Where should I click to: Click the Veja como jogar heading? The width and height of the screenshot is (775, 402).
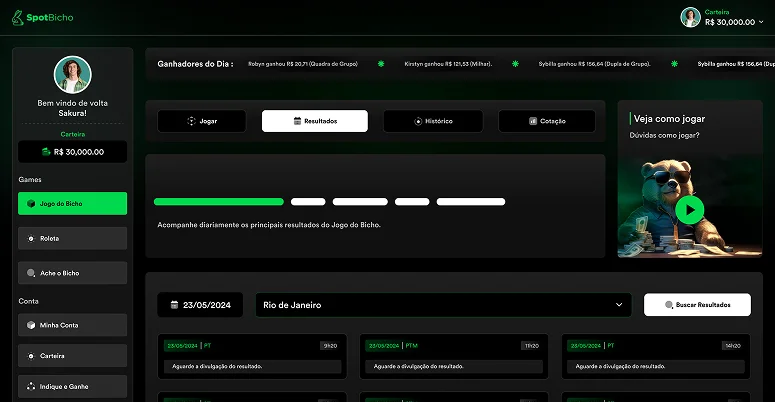coord(669,119)
